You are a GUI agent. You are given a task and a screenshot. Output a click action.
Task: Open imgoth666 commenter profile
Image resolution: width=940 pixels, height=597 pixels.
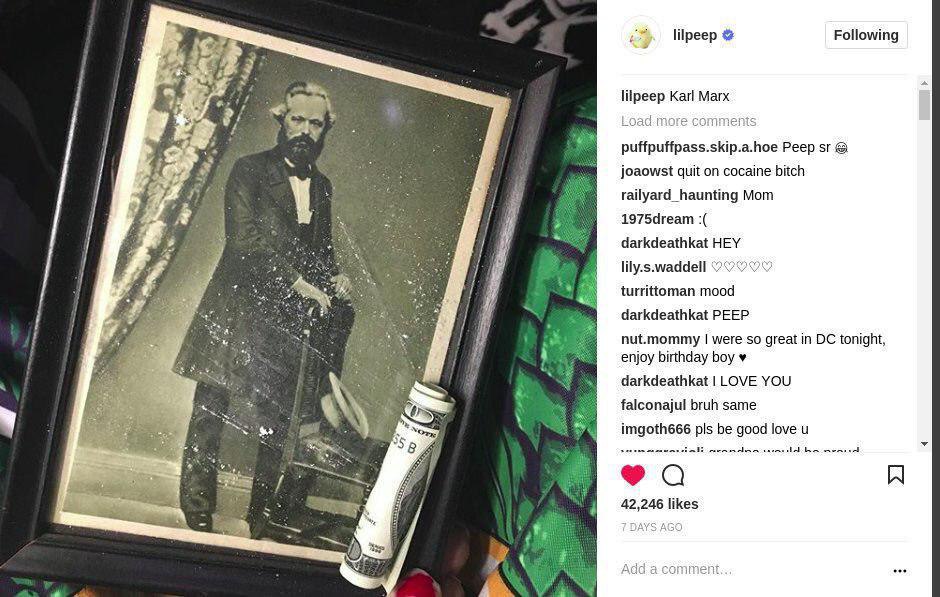click(x=656, y=429)
